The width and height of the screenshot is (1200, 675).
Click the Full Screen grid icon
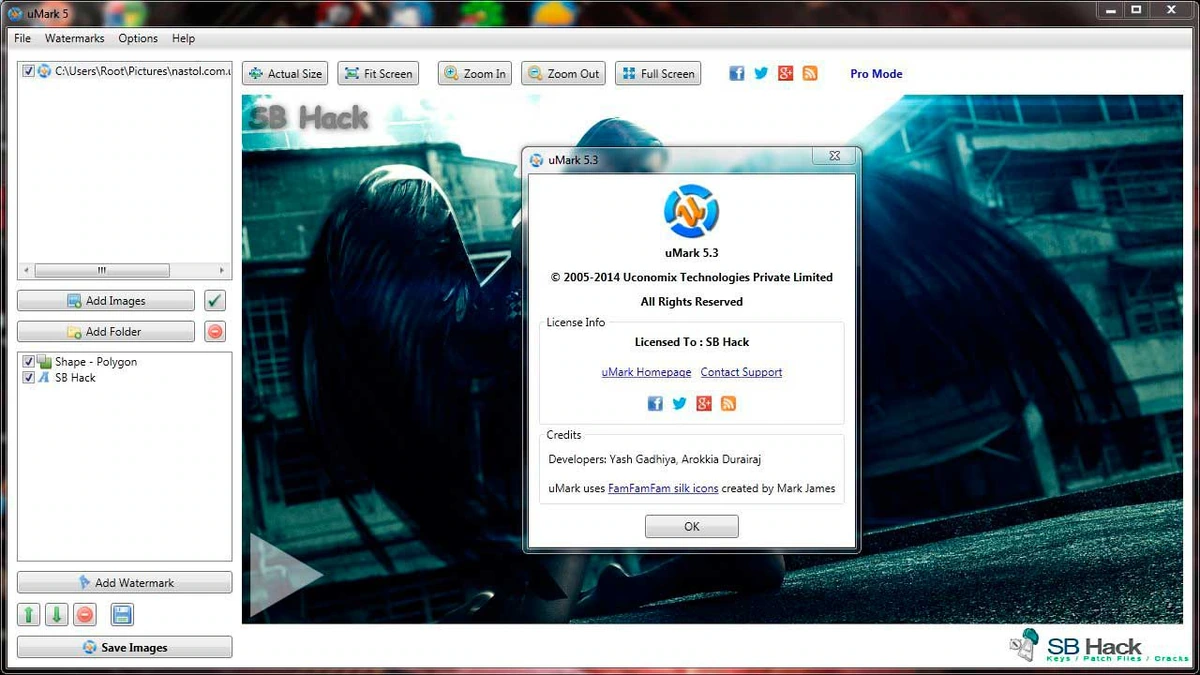(628, 73)
